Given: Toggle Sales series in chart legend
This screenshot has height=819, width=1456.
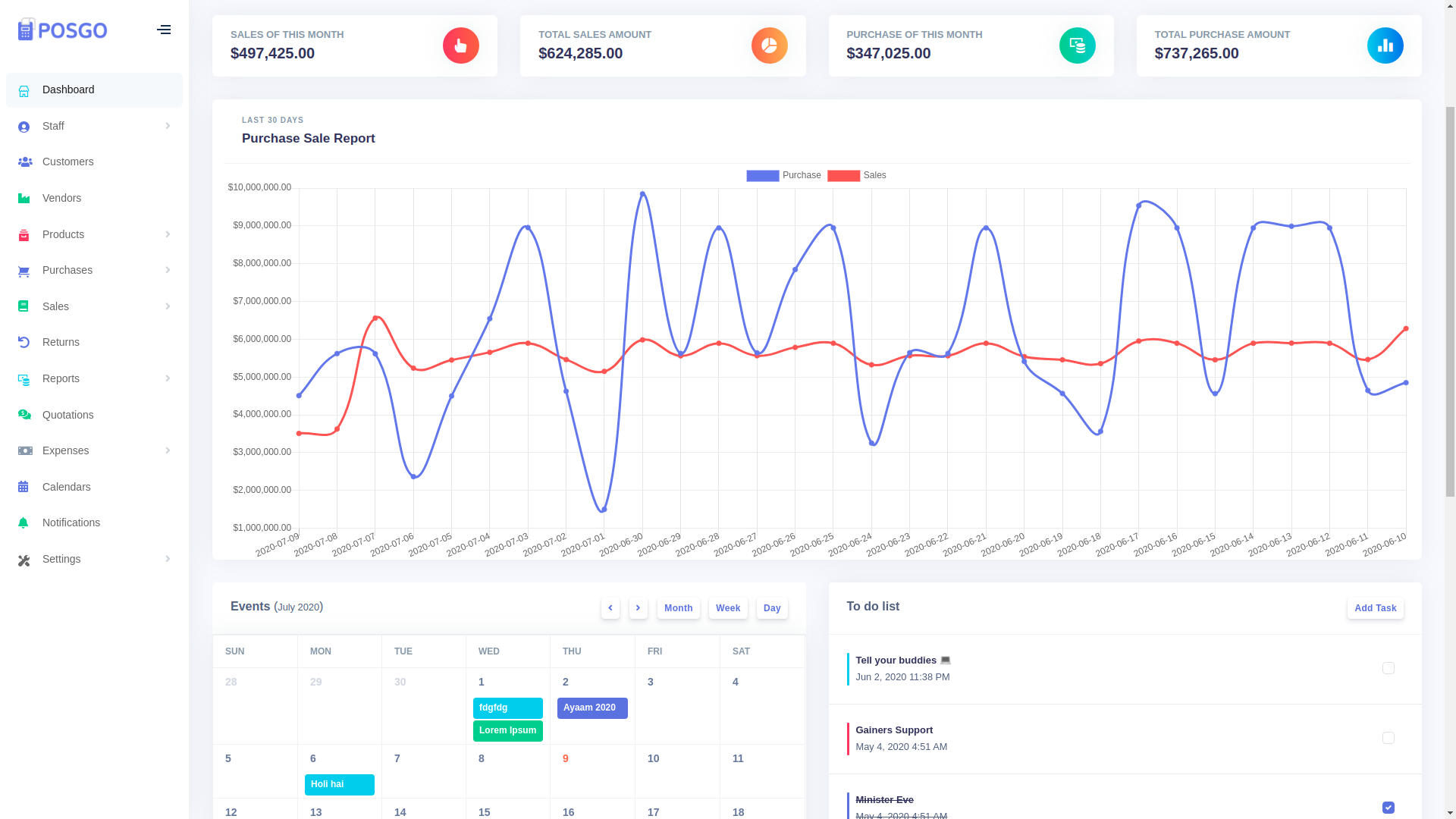Looking at the screenshot, I should 857,175.
